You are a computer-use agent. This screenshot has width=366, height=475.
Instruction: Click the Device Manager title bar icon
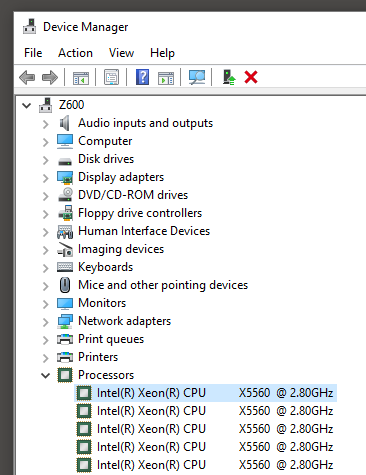point(30,27)
